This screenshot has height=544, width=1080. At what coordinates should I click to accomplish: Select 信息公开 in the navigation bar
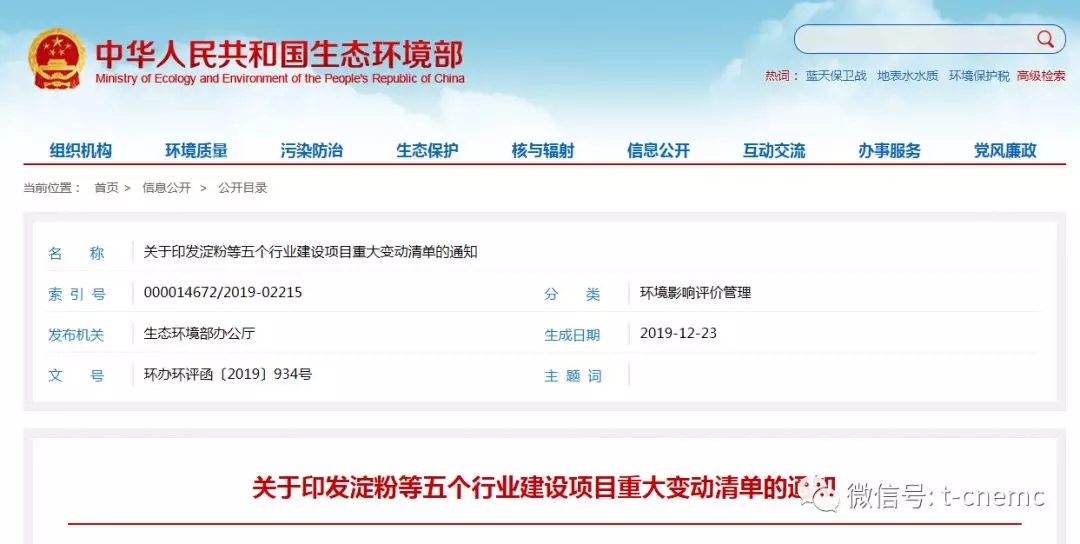pos(658,151)
